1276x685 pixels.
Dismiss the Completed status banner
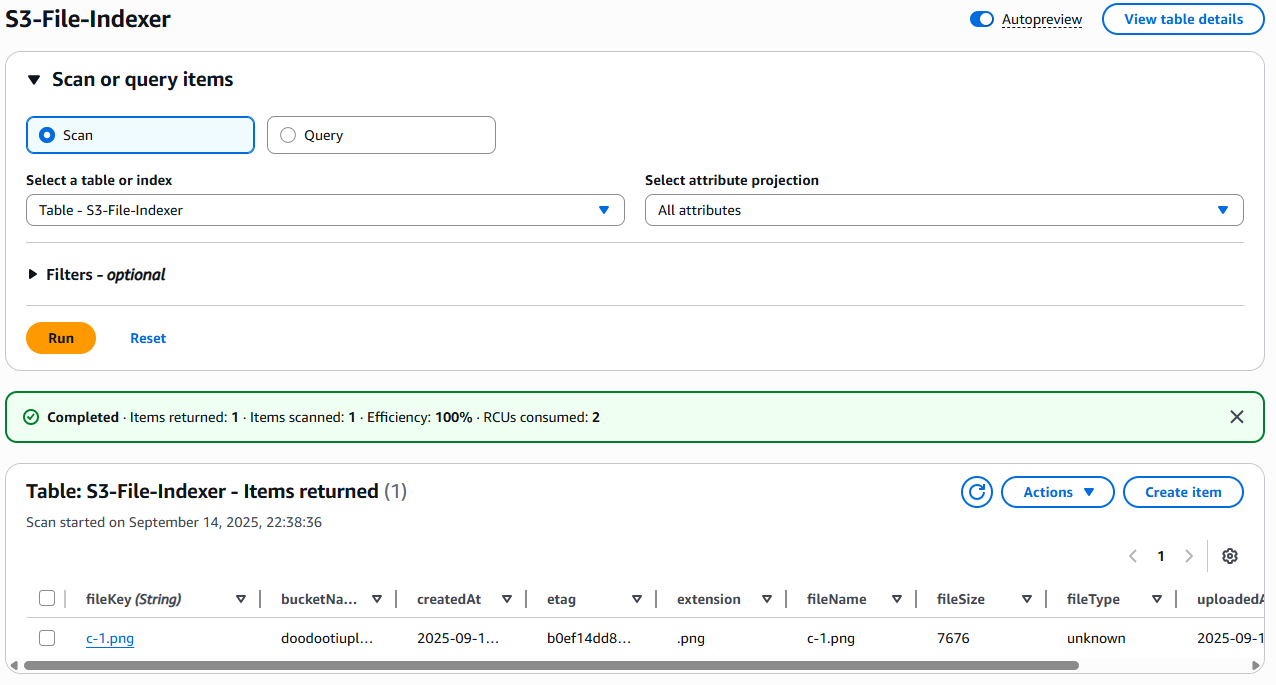click(x=1237, y=417)
